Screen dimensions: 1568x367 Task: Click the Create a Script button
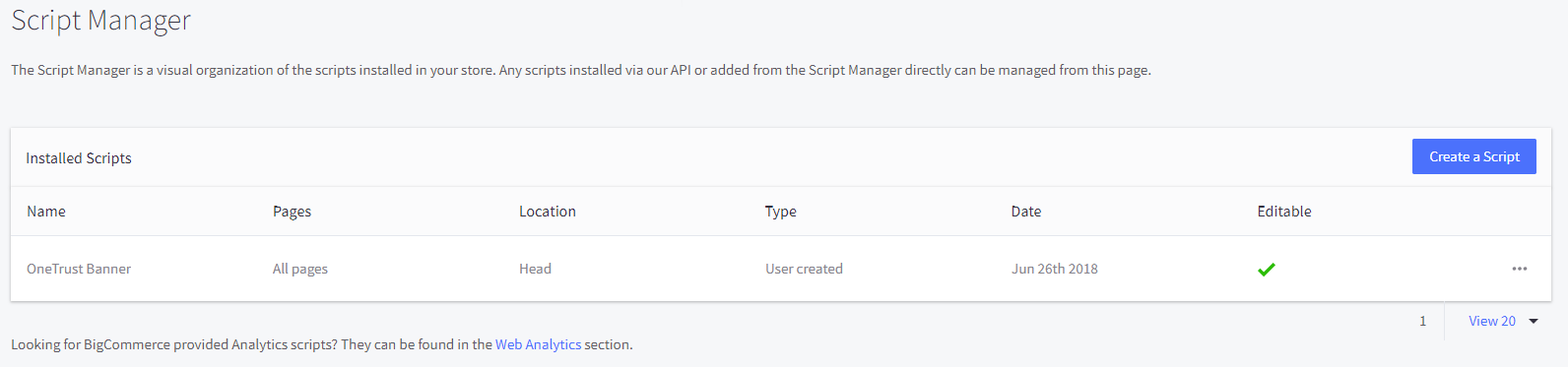tap(1474, 156)
